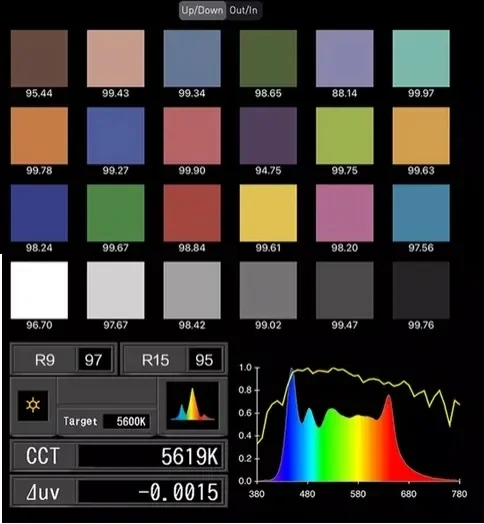This screenshot has height=524, width=484.
Task: Click the Target 5600K value field
Action: click(126, 421)
